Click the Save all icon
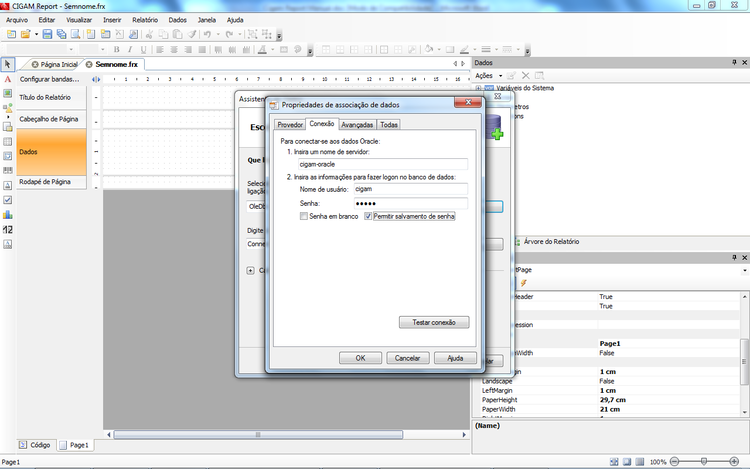Image resolution: width=750 pixels, height=469 pixels. [61, 34]
